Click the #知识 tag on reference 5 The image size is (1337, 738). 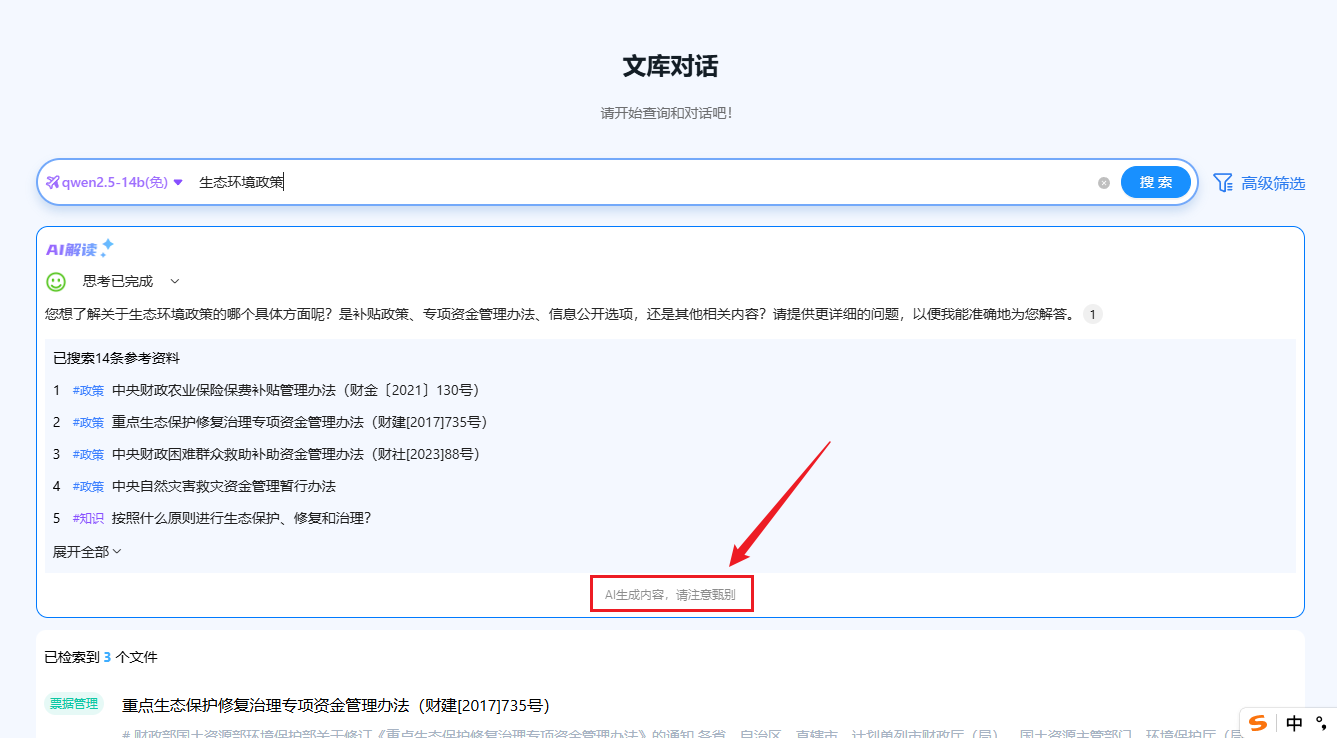[88, 518]
